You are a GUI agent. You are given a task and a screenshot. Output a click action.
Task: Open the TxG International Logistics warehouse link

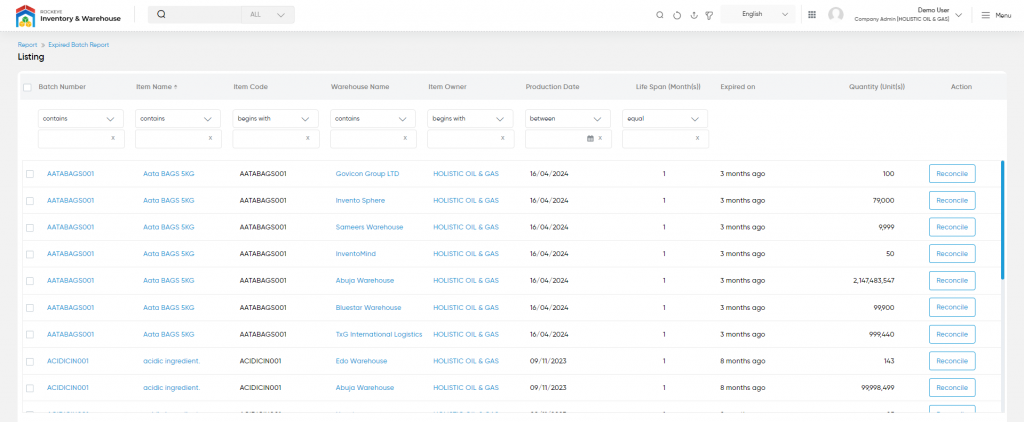[379, 334]
